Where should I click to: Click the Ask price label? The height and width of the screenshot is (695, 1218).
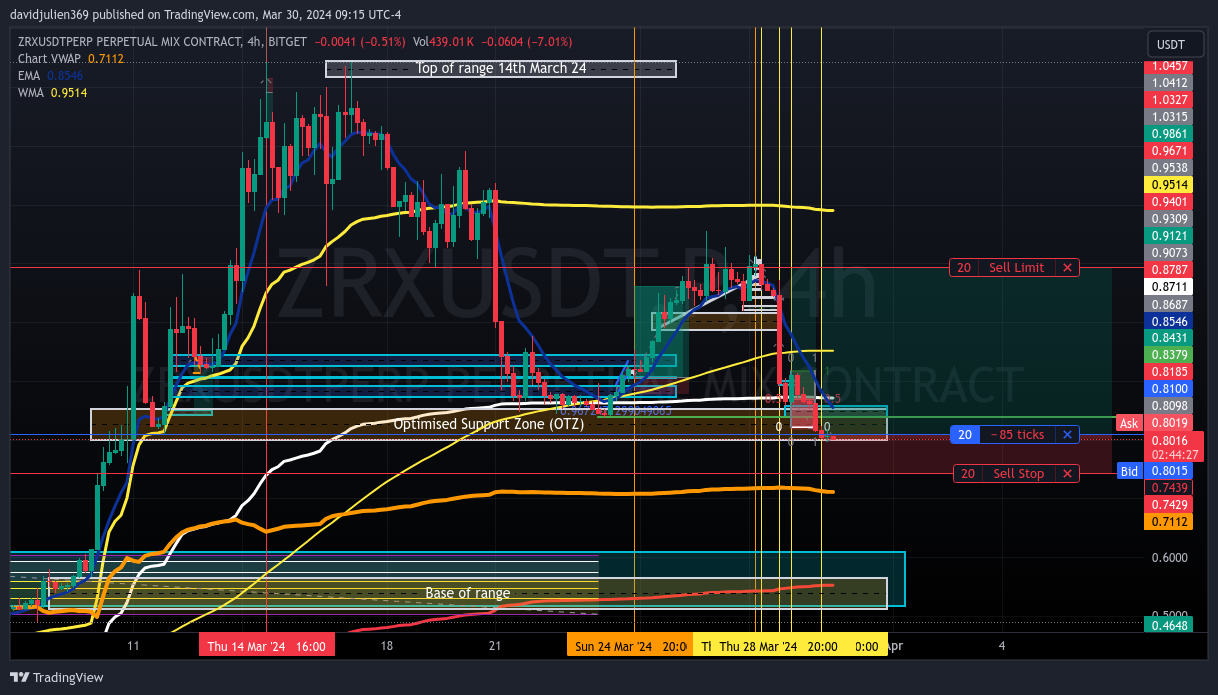(x=1129, y=423)
